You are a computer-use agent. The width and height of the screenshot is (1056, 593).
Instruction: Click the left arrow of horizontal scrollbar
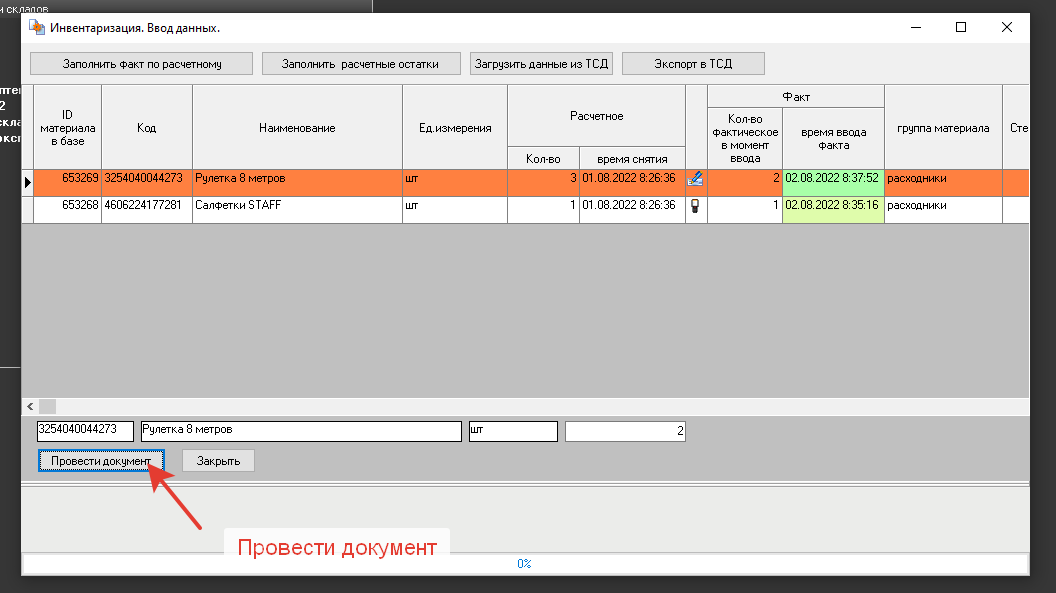30,406
